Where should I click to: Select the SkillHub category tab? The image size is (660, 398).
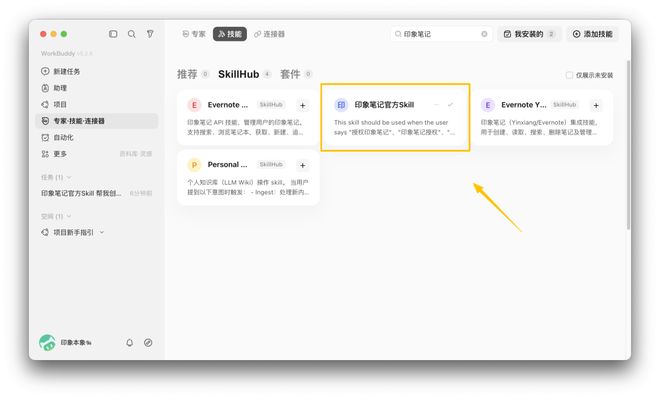(x=238, y=74)
